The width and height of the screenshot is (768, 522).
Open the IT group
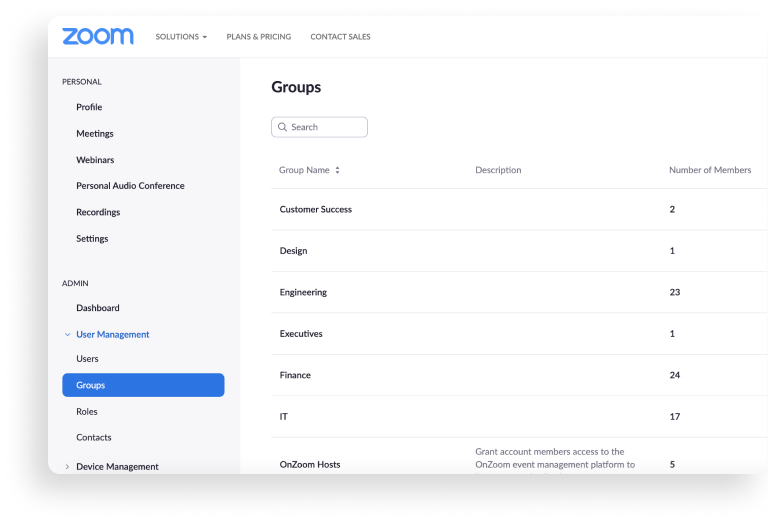pos(284,416)
